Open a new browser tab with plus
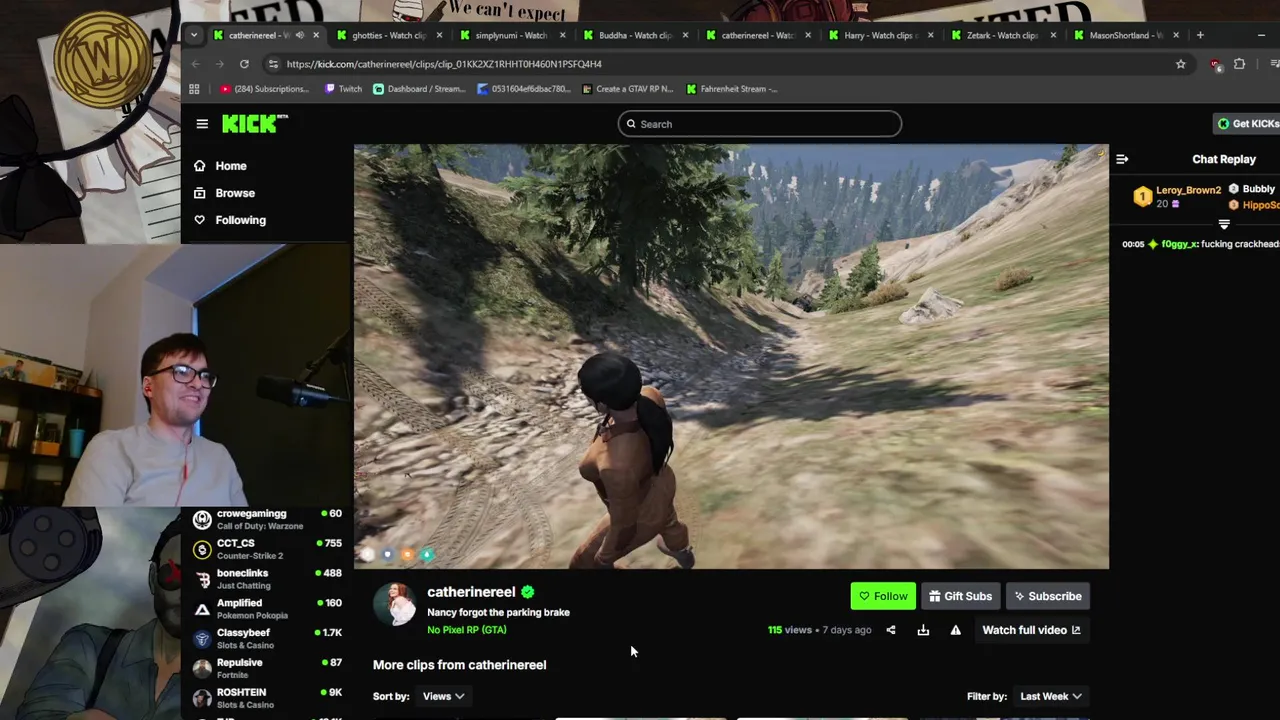 tap(1201, 35)
